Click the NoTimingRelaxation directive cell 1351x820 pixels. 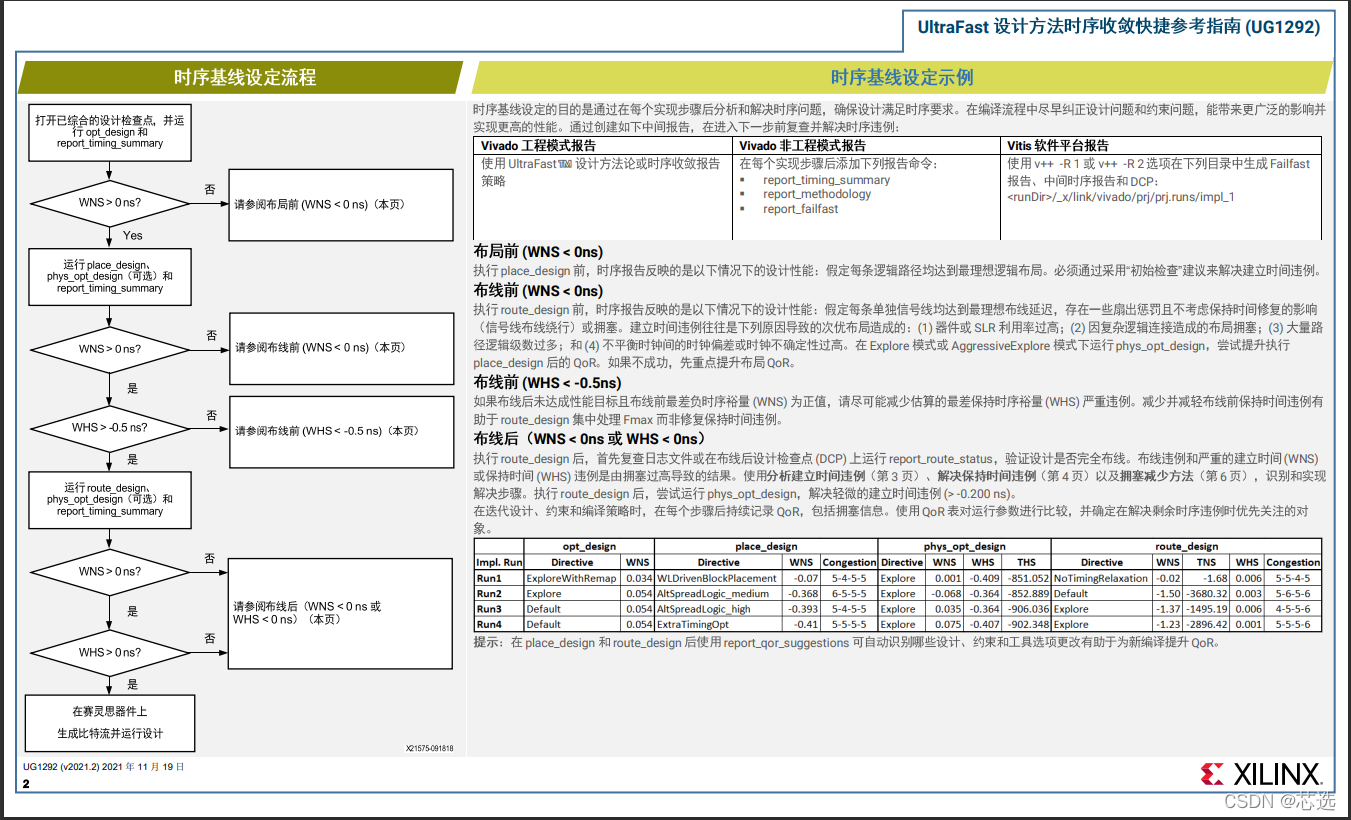[1100, 578]
